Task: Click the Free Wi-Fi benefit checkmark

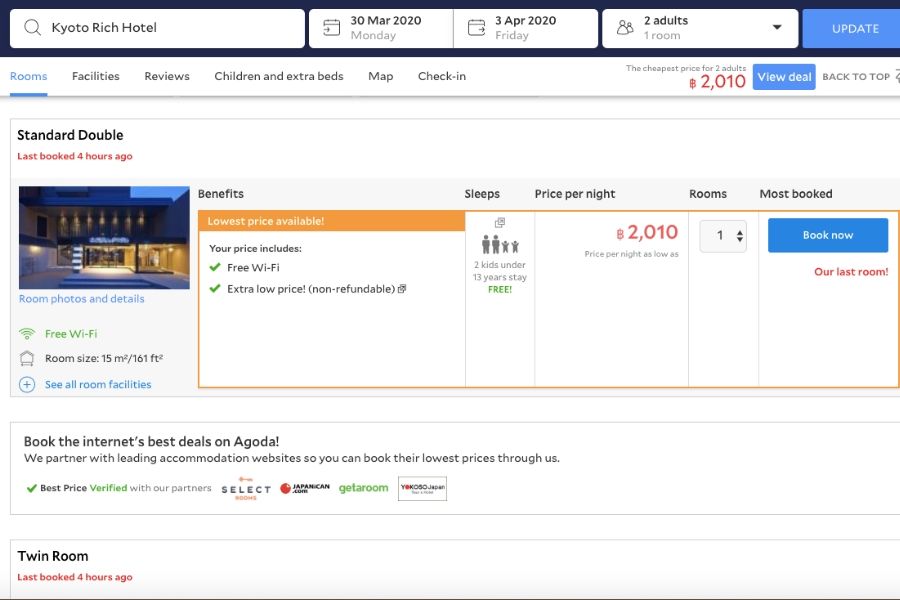Action: point(215,267)
